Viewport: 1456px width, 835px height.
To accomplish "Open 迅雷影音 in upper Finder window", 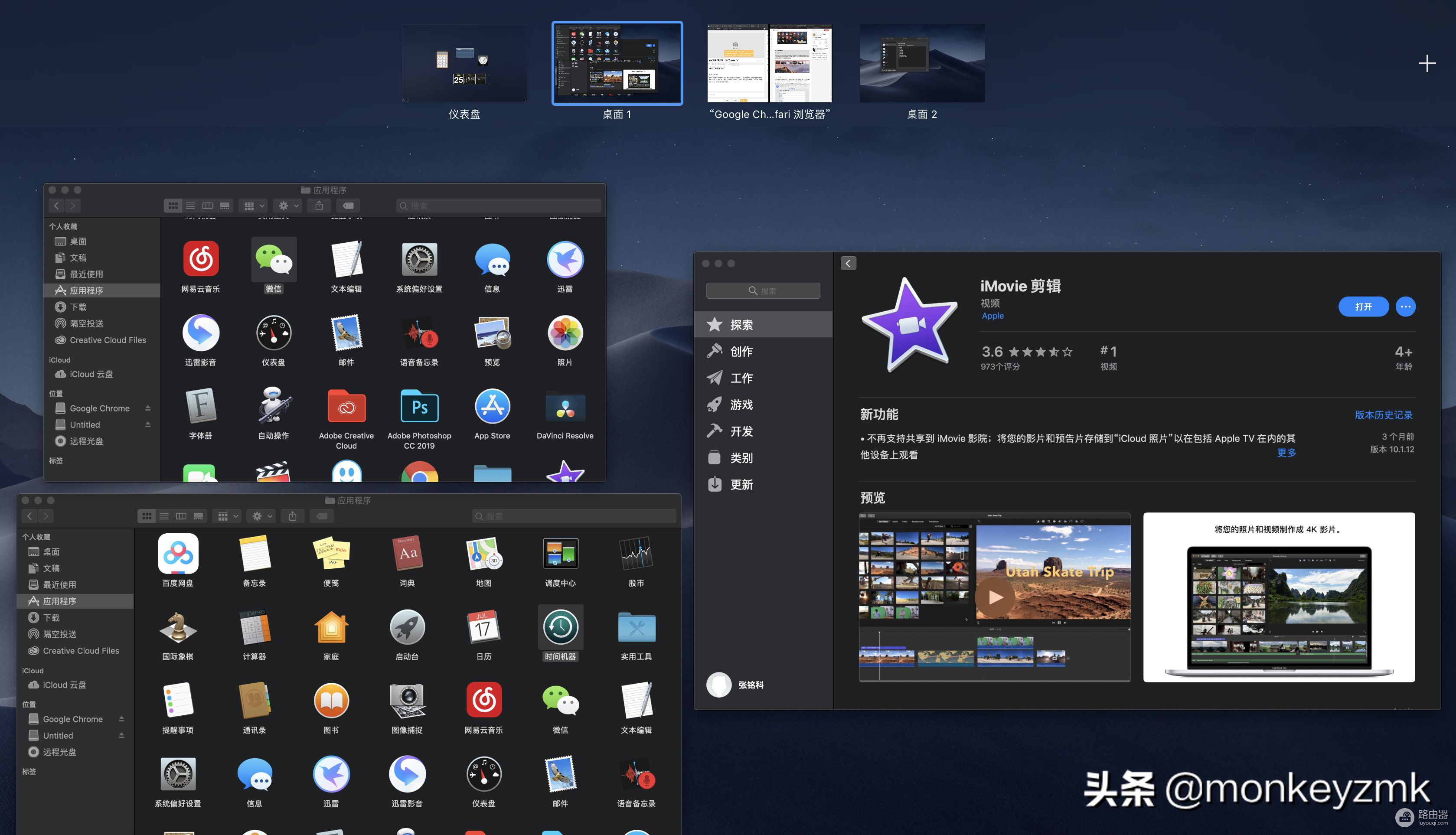I will (x=201, y=333).
